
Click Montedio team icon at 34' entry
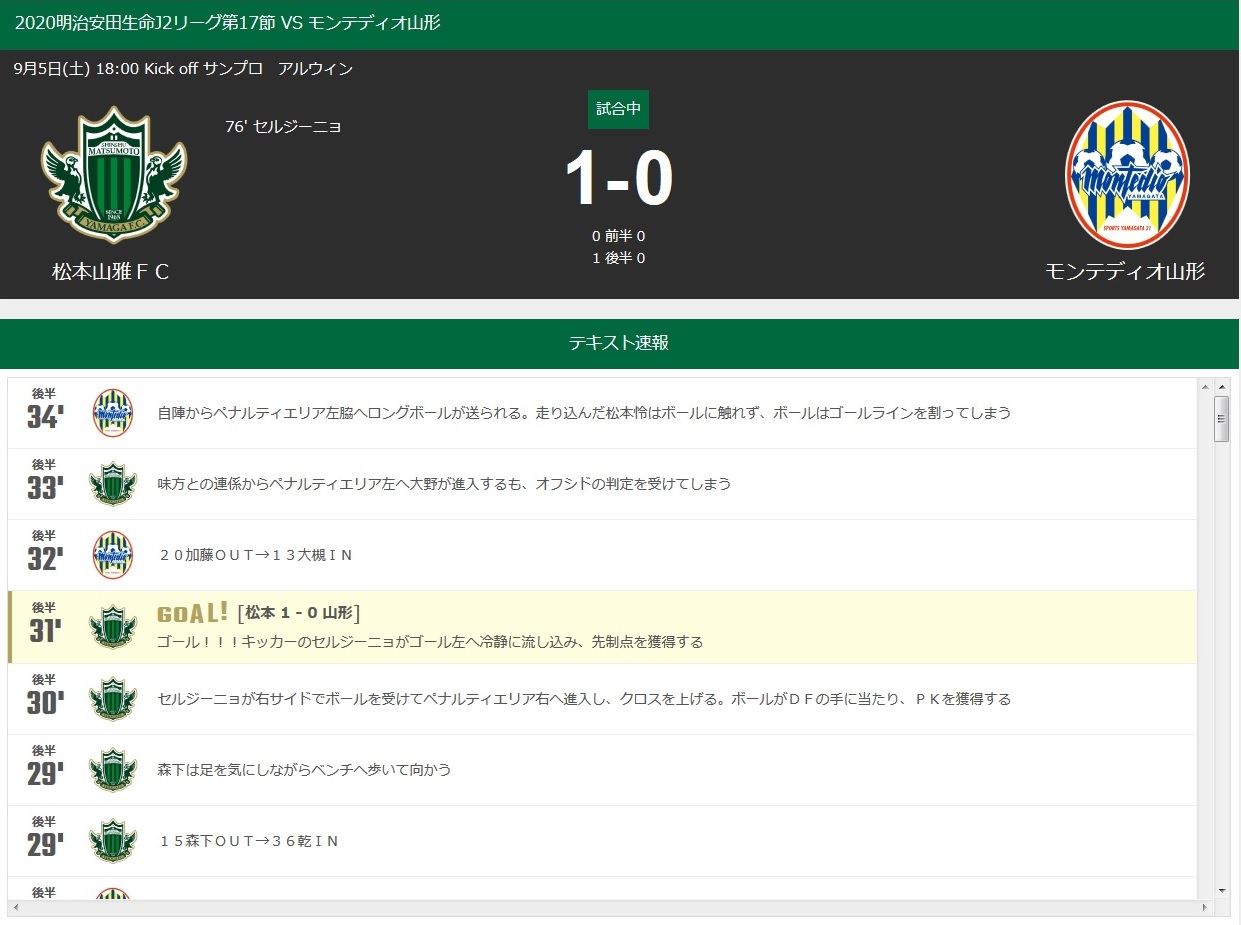113,412
